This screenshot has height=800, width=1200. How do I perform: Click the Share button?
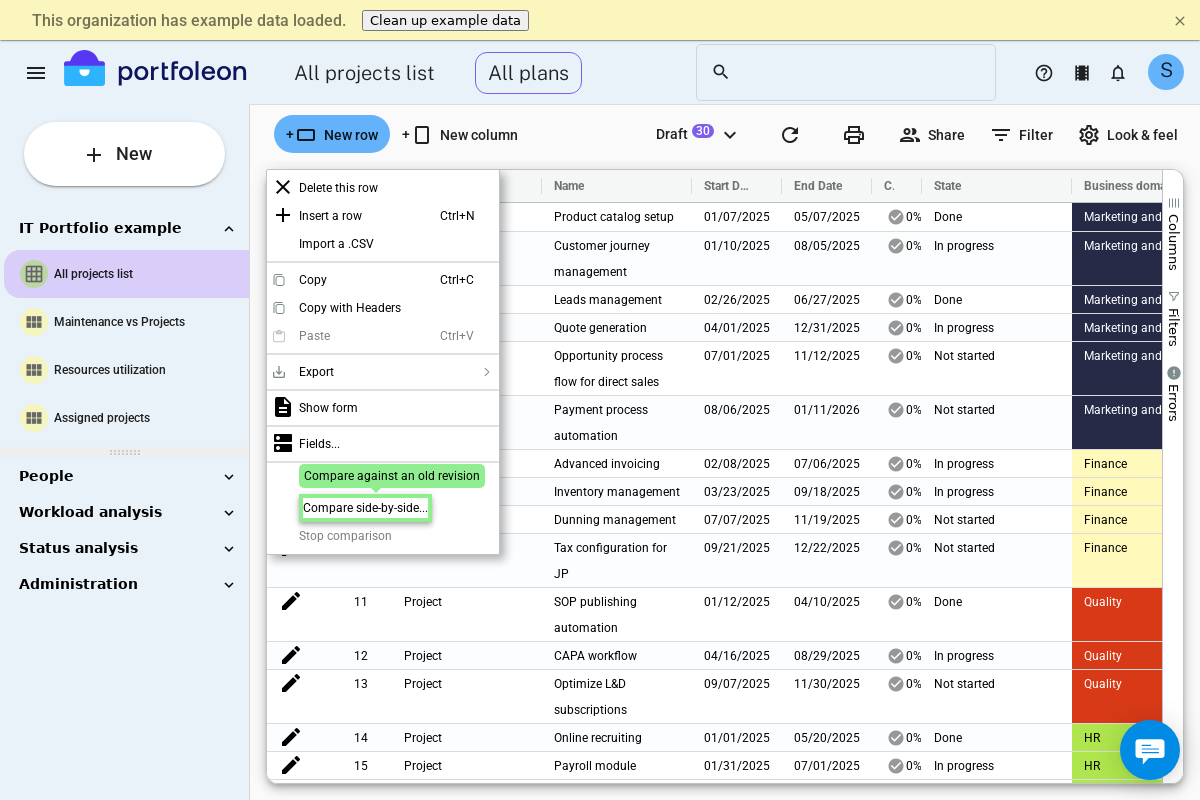[x=932, y=135]
